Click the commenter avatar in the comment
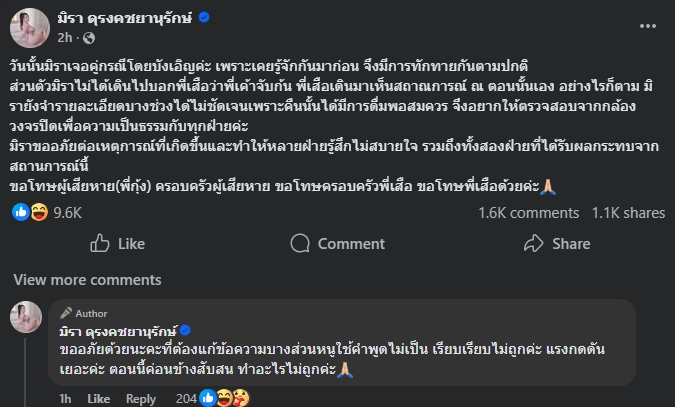 tap(26, 317)
